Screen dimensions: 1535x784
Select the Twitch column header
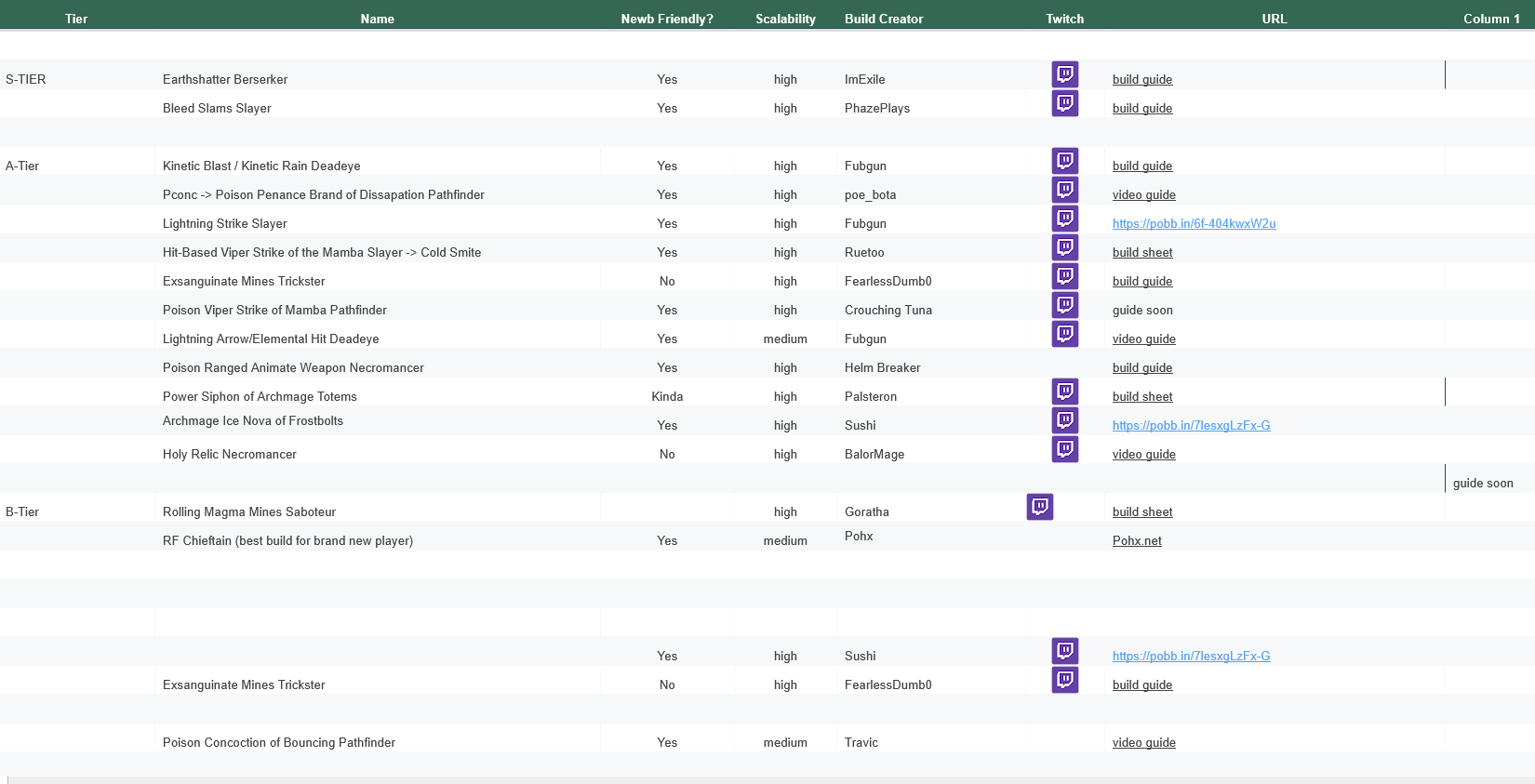1065,19
